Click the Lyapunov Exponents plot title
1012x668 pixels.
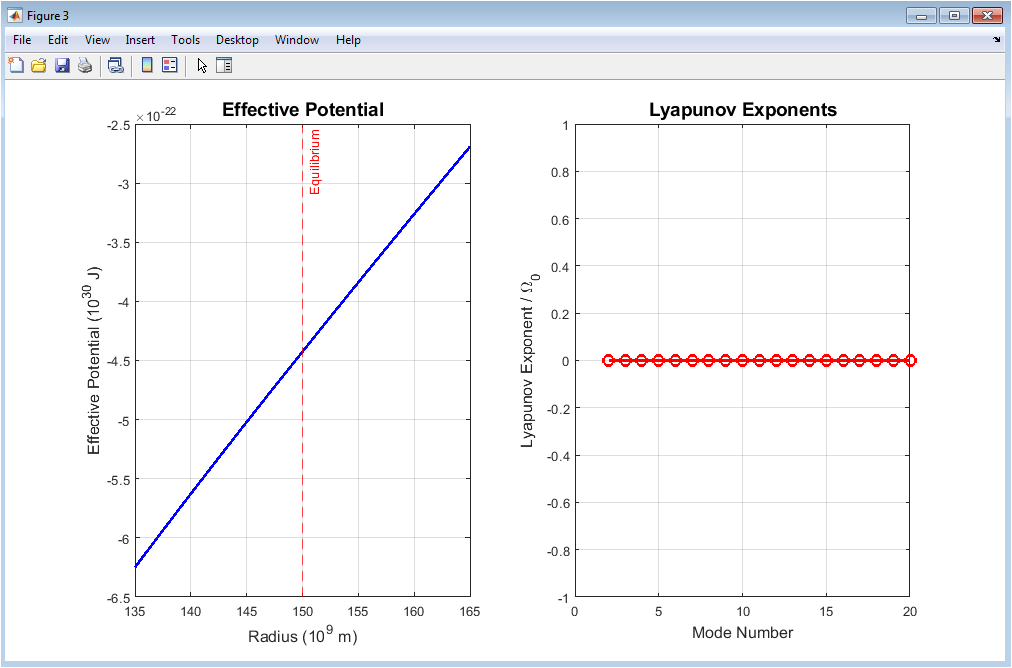(742, 110)
